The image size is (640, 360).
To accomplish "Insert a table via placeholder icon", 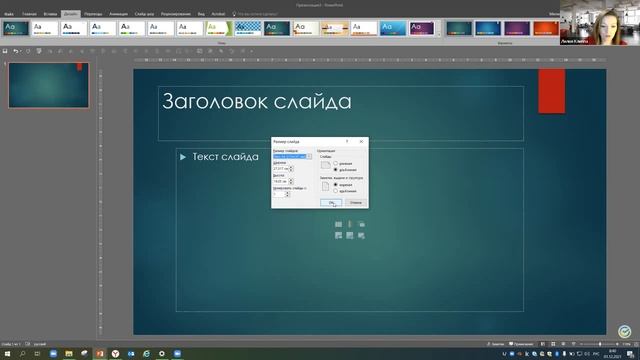I will tap(338, 224).
